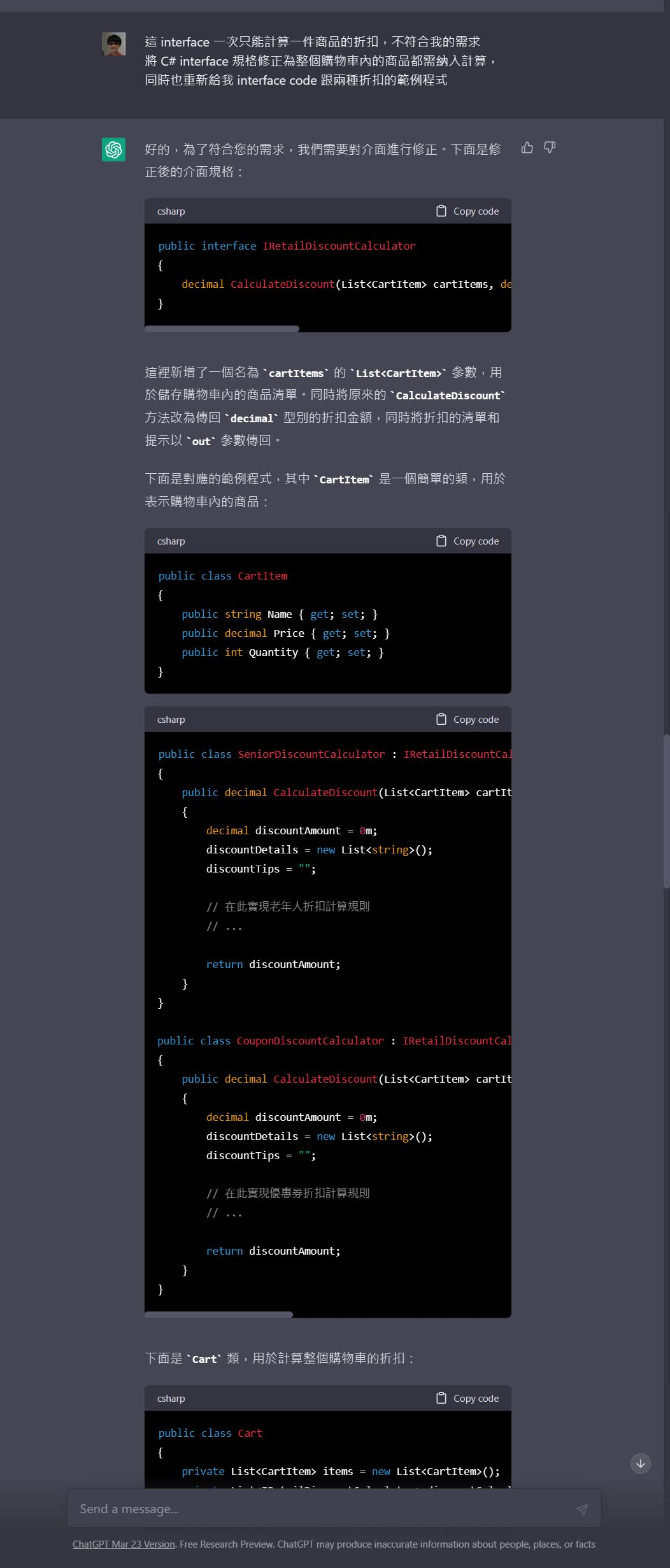
Task: Click the send message paper plane icon
Action: coord(581,1509)
